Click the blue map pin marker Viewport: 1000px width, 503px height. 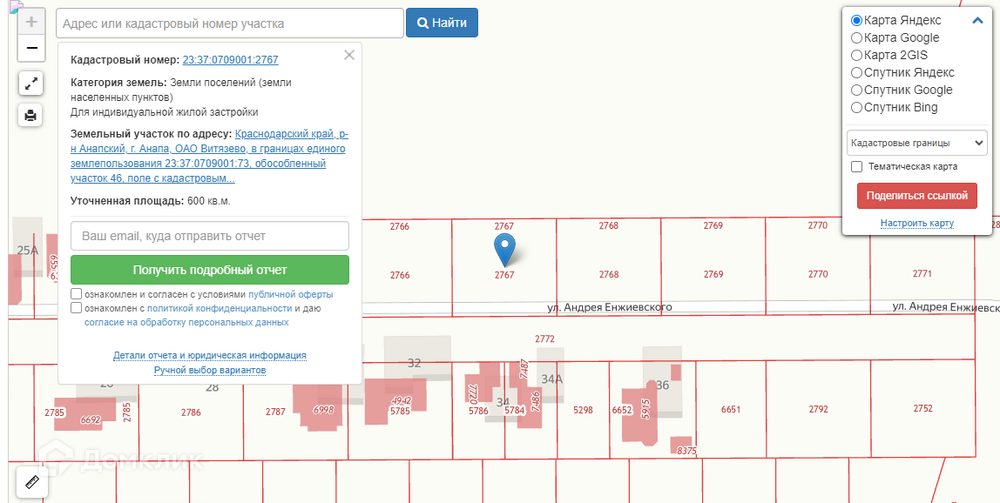pos(505,249)
